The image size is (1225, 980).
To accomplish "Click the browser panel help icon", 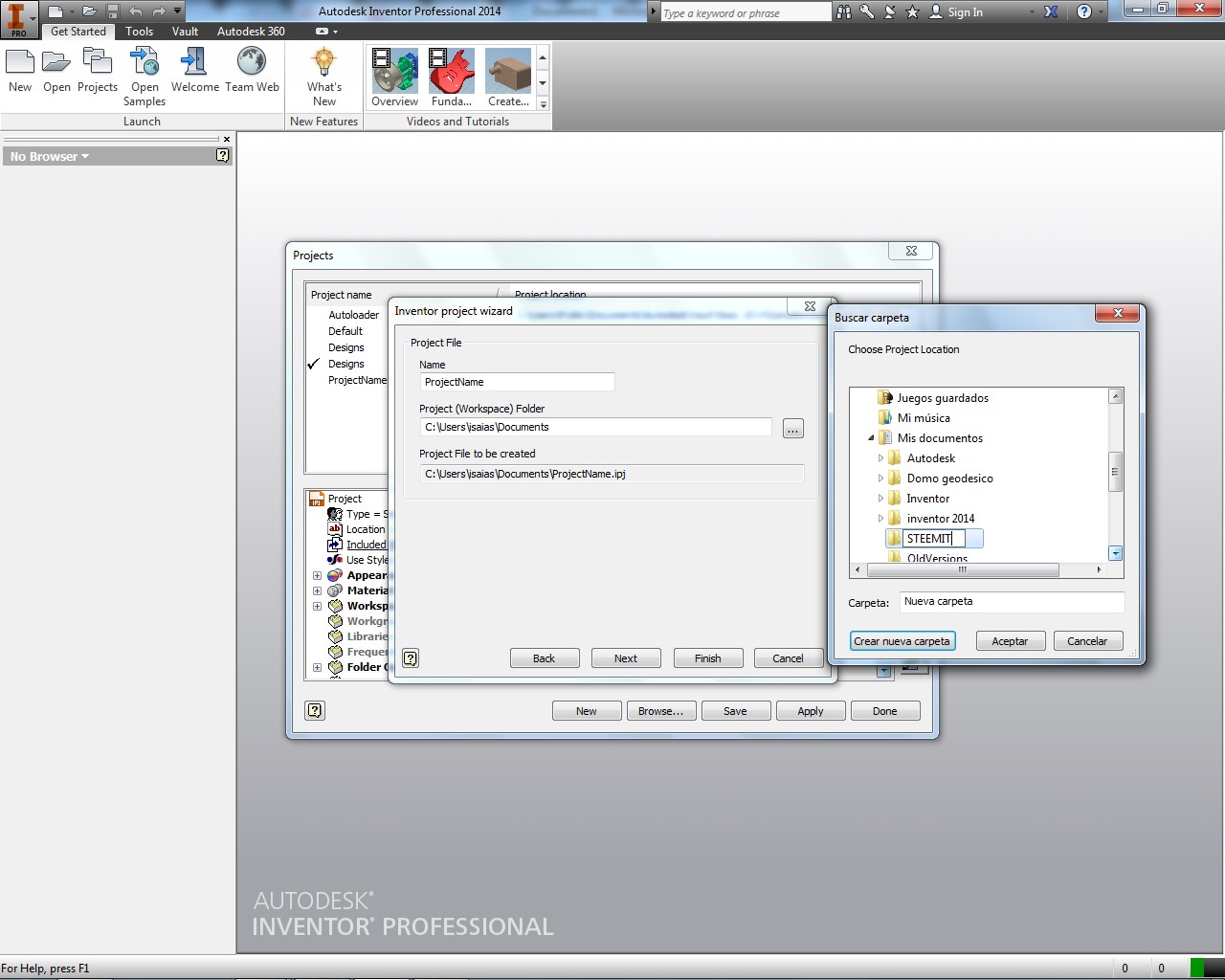I will pos(223,155).
